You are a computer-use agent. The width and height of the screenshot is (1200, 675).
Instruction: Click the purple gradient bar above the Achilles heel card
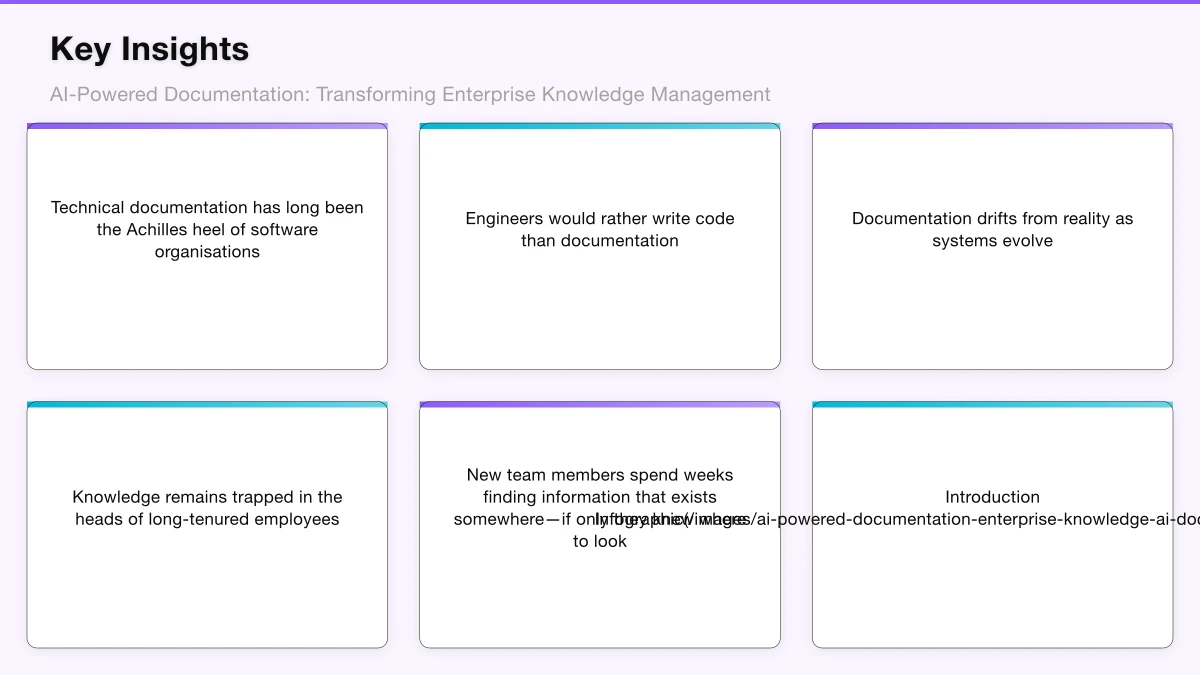pos(207,125)
